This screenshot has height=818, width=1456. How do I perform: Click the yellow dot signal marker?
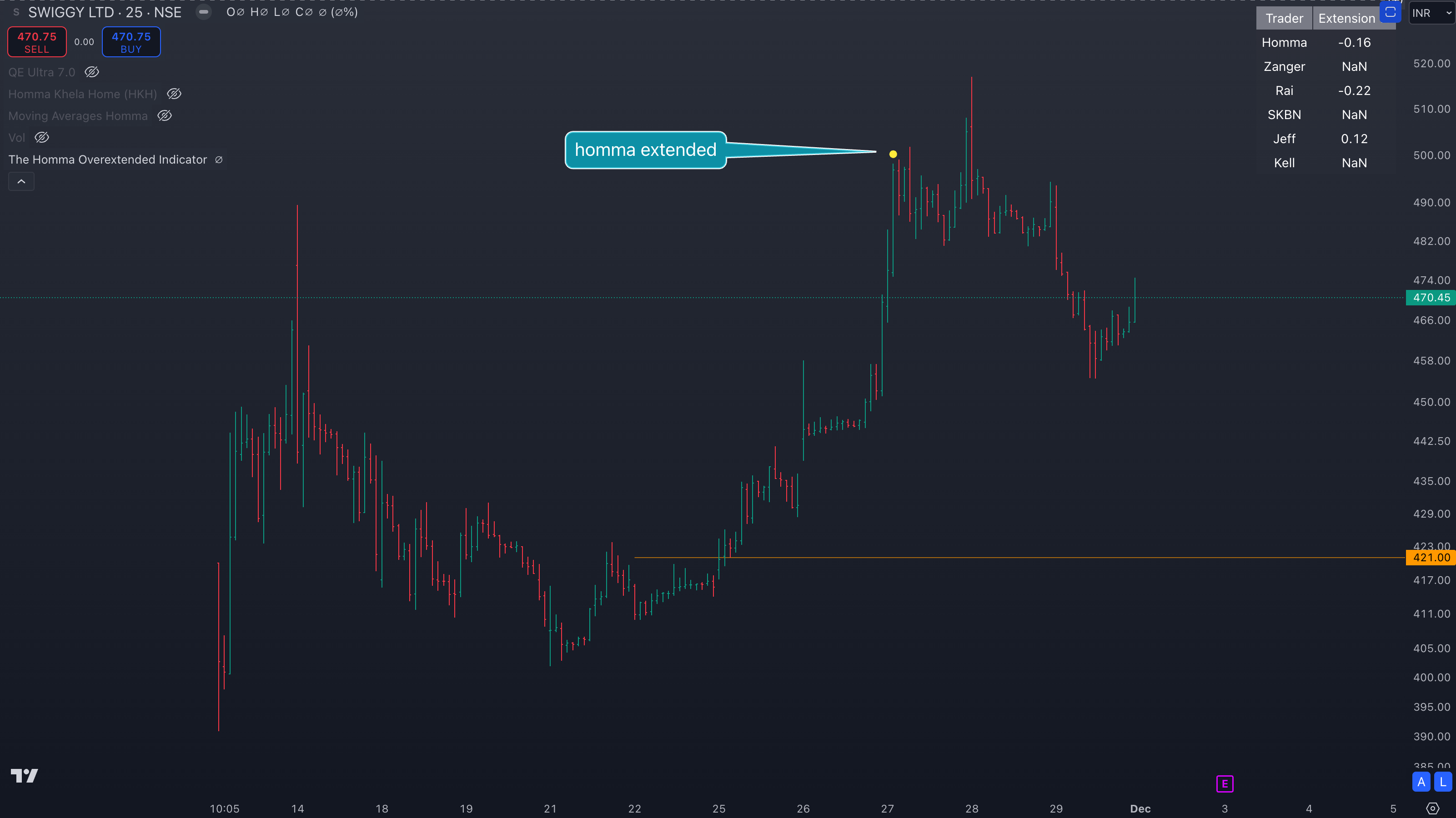point(893,154)
